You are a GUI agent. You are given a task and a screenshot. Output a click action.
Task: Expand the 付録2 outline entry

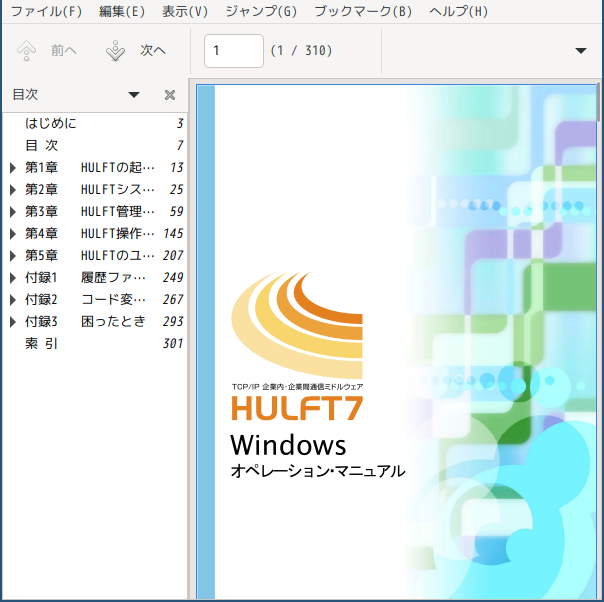coord(13,299)
